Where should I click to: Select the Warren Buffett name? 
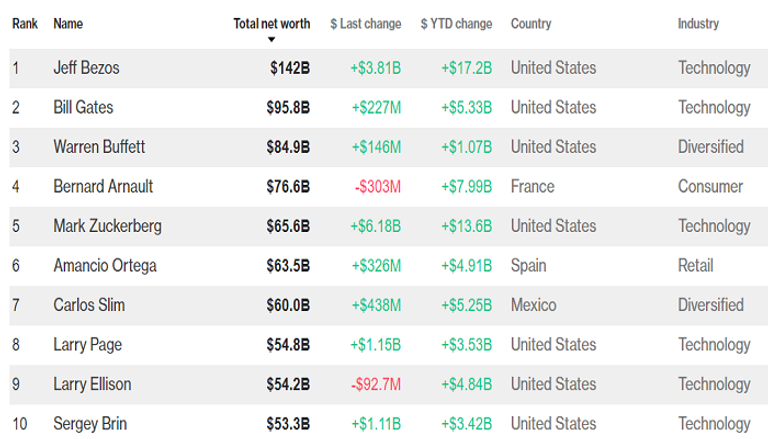pos(99,147)
